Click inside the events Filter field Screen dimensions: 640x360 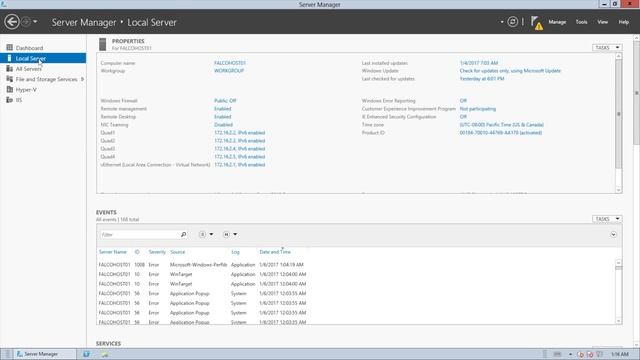coord(139,235)
